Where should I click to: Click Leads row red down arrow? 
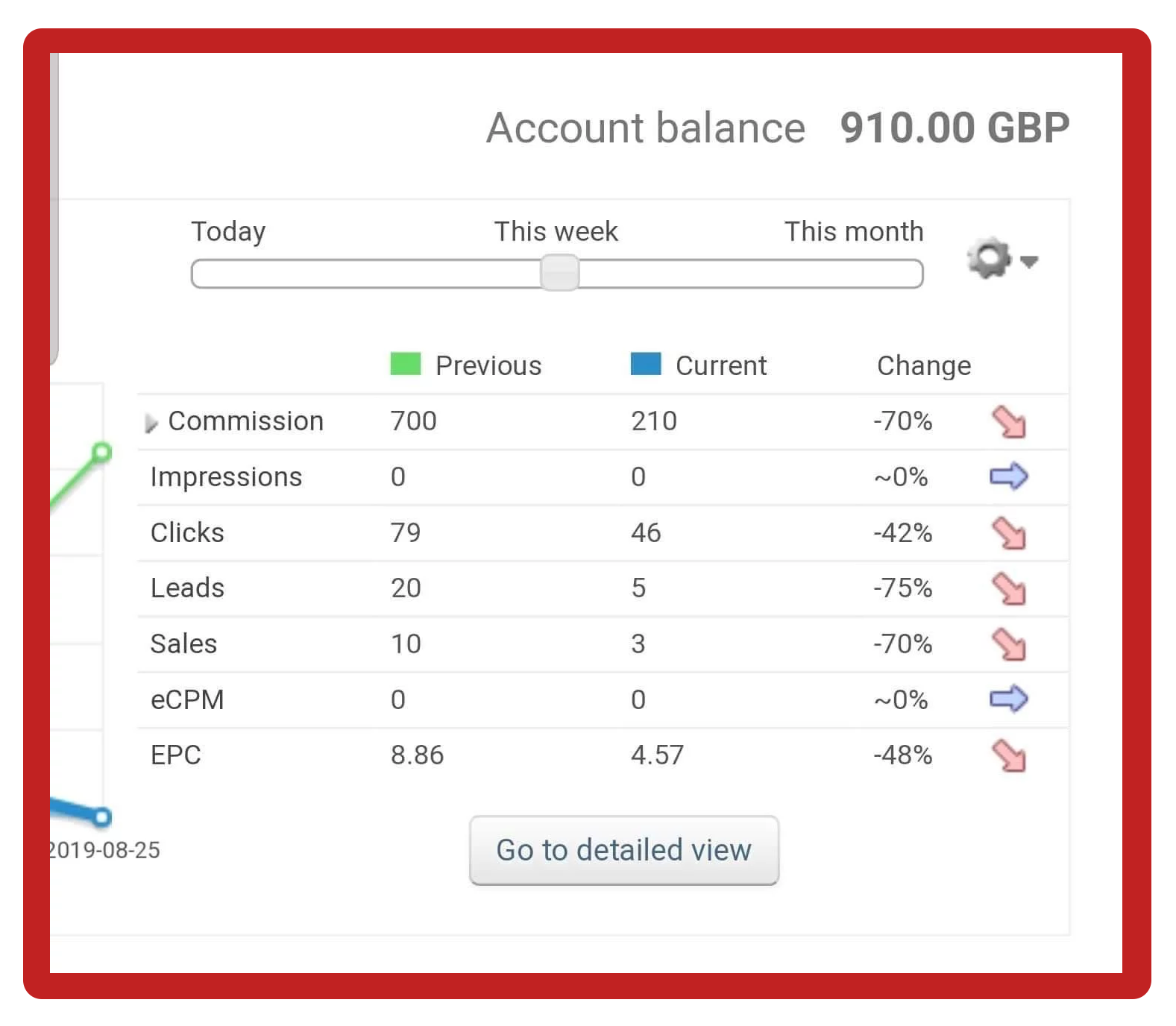pos(1009,589)
